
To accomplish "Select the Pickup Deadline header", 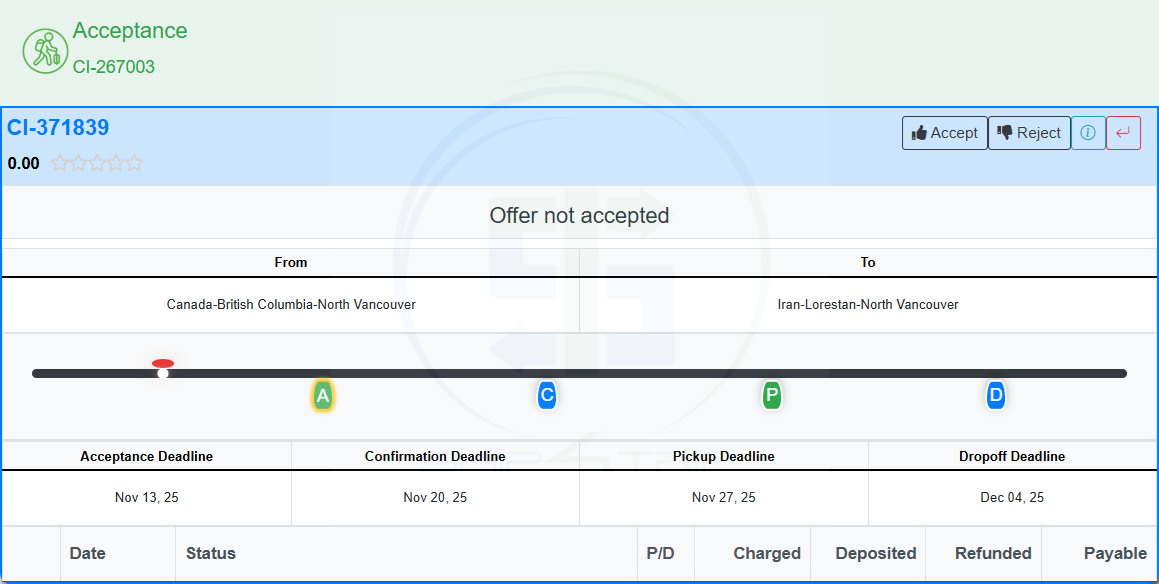I will coord(723,455).
